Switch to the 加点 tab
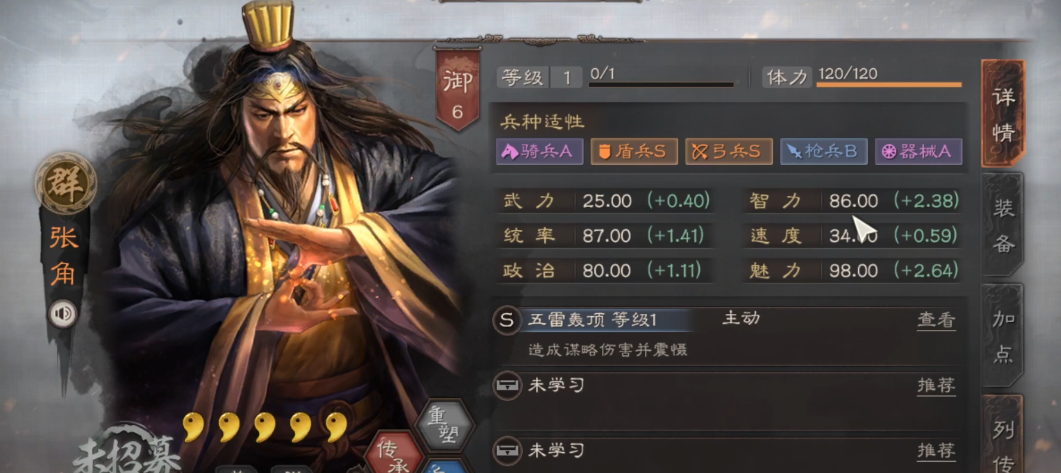 point(1003,336)
